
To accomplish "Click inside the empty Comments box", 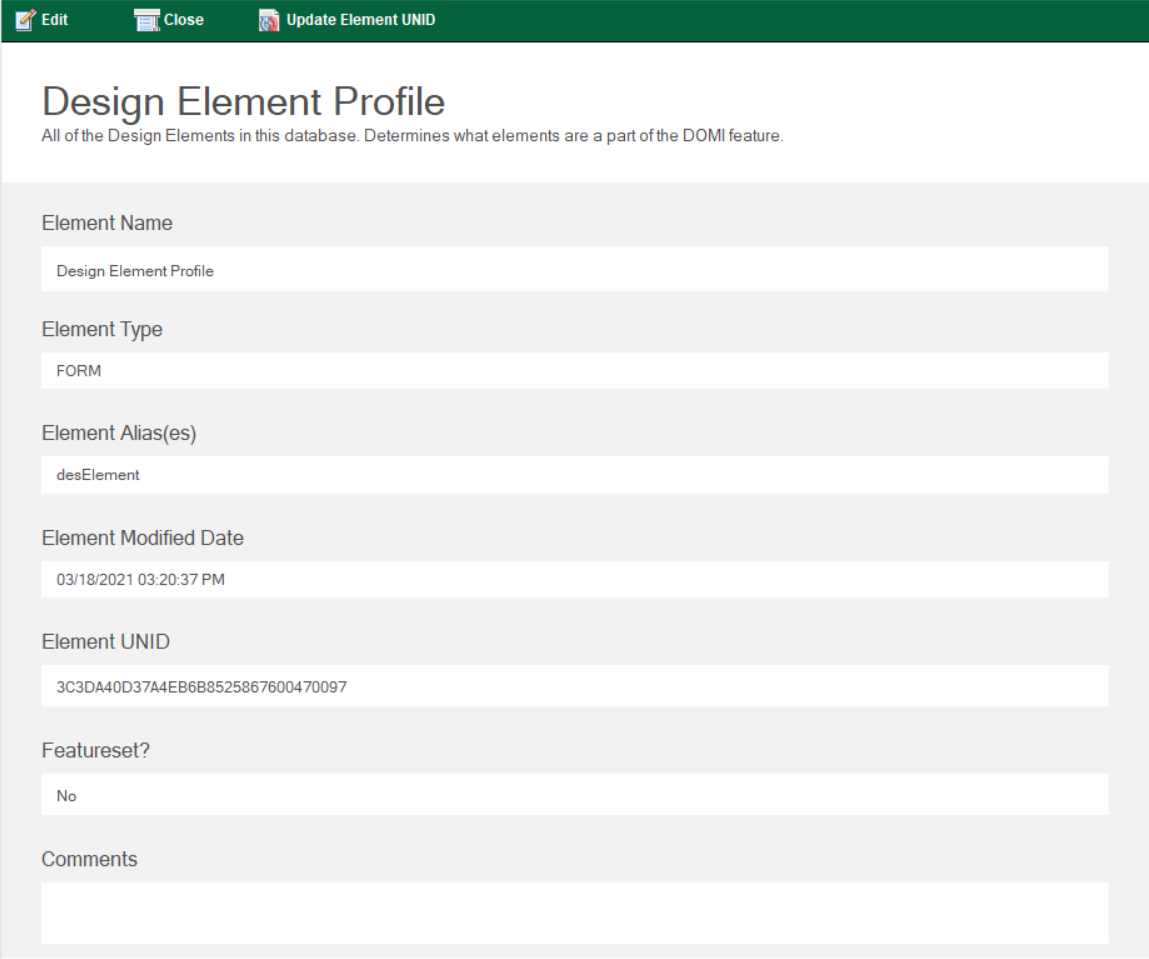I will click(574, 913).
